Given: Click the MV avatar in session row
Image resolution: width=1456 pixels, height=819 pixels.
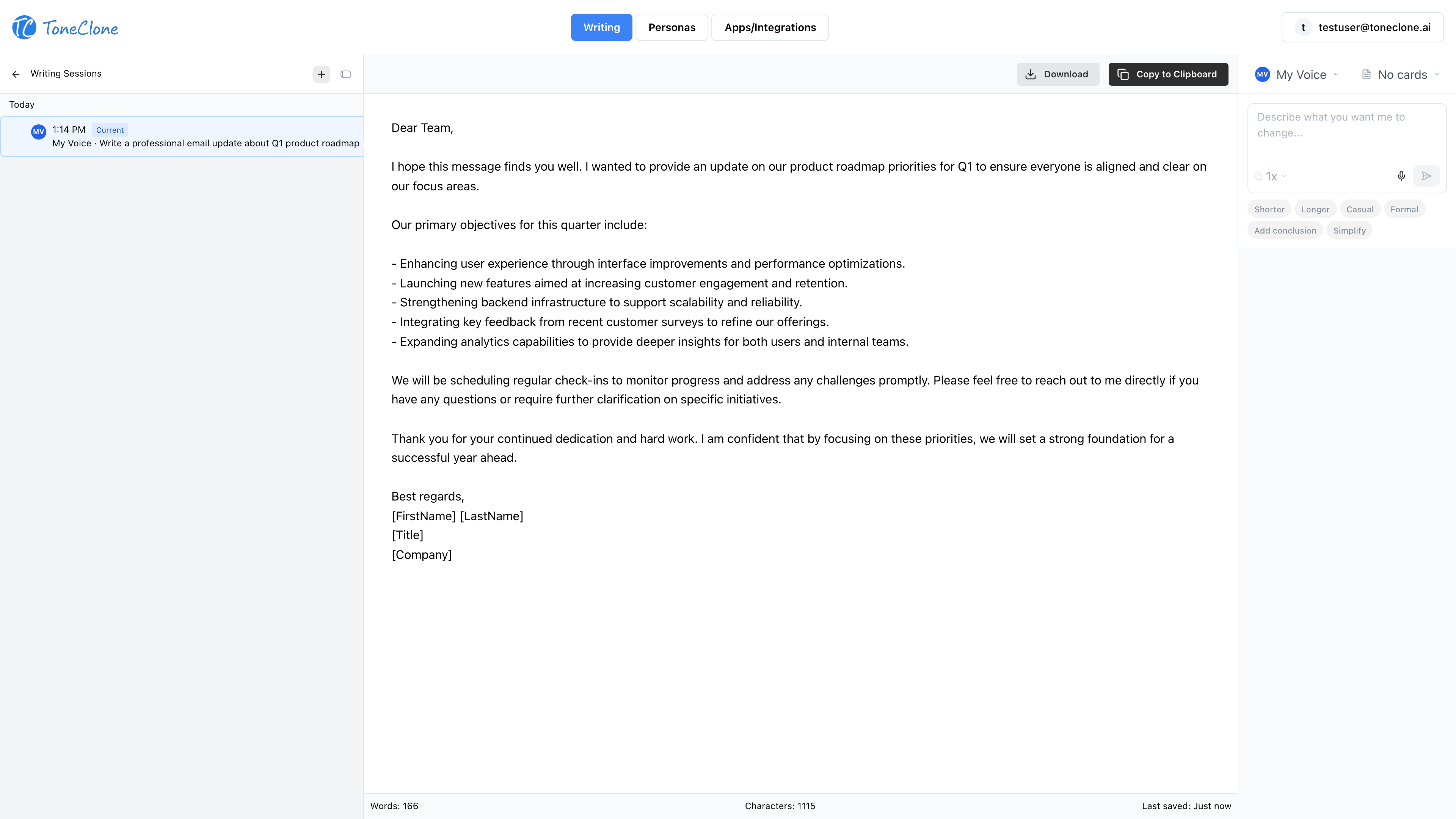Looking at the screenshot, I should tap(38, 132).
